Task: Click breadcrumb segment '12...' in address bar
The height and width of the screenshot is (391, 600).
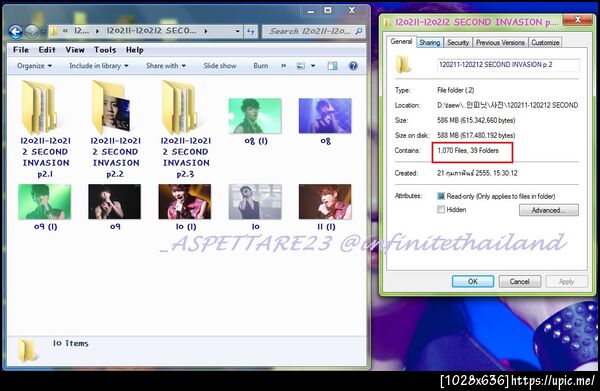Action: pyautogui.click(x=81, y=31)
